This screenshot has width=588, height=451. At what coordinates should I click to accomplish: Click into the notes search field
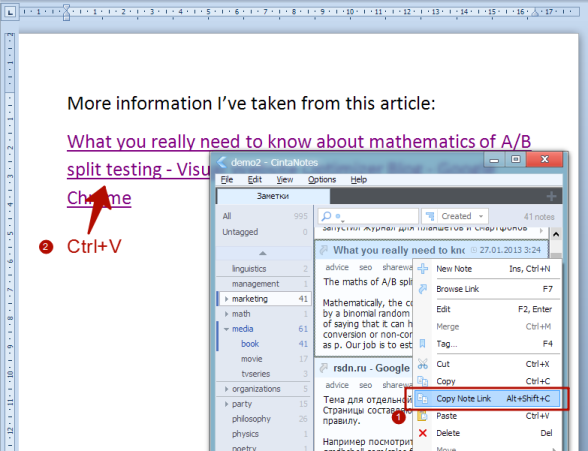(368, 216)
